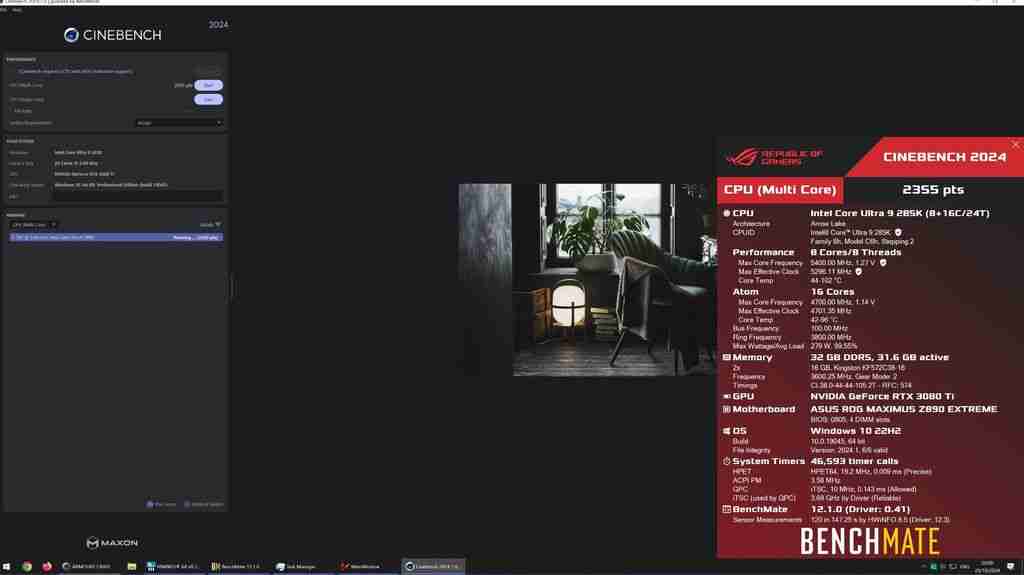The image size is (1024, 575).
Task: Click the OS Windows icon in BenchMate
Action: click(726, 431)
